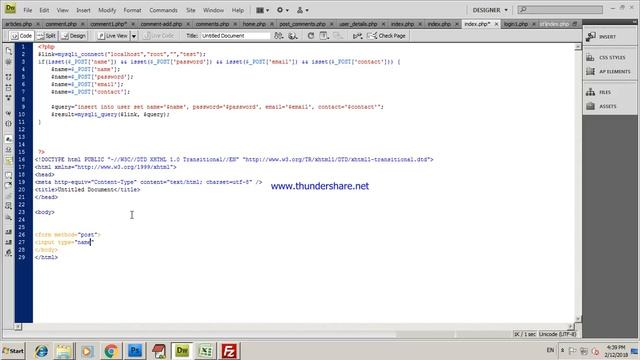Toggle Highlight Invalid Code in the coding toolbar
This screenshot has height=360, width=640.
click(x=9, y=150)
